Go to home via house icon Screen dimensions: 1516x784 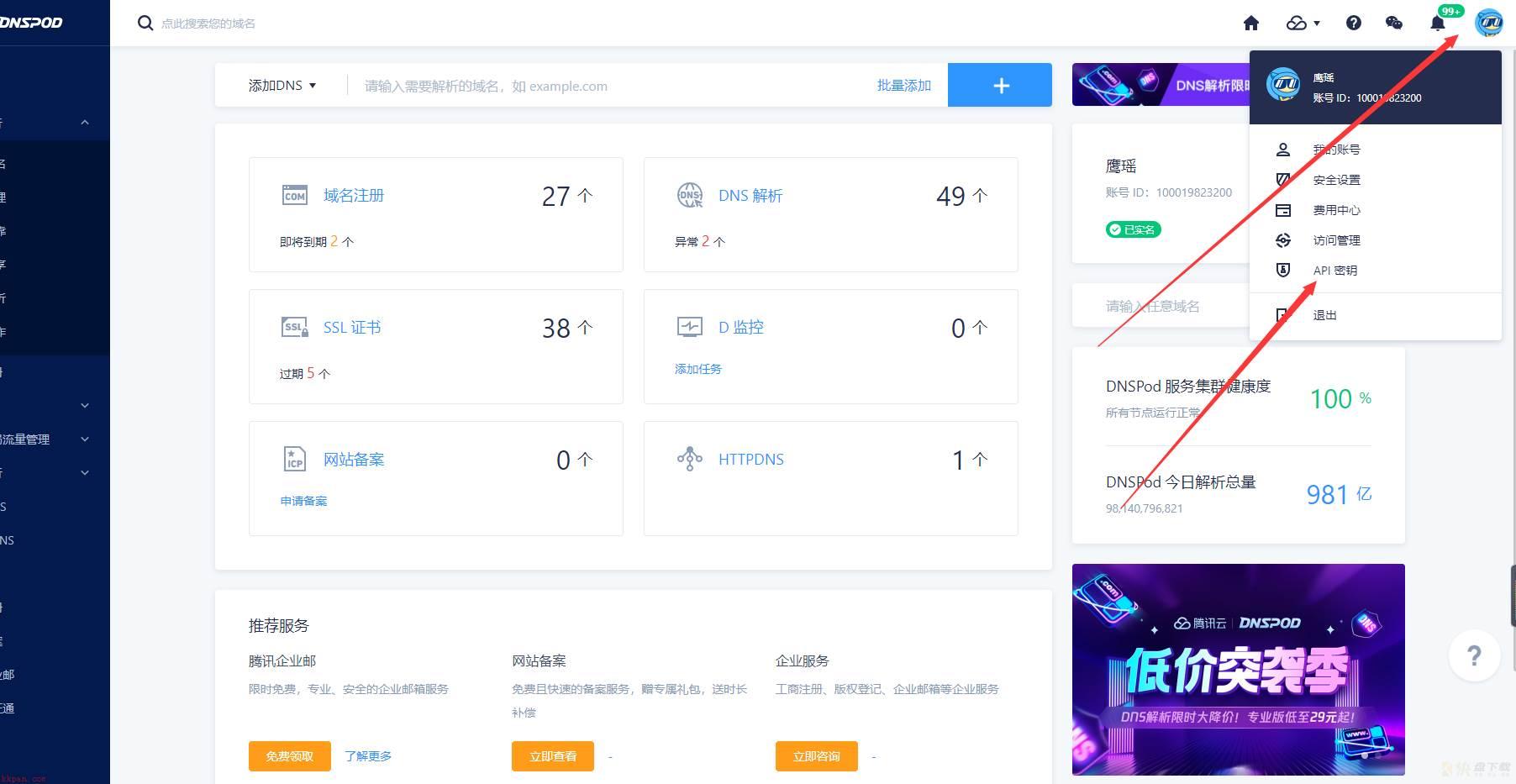tap(1251, 23)
